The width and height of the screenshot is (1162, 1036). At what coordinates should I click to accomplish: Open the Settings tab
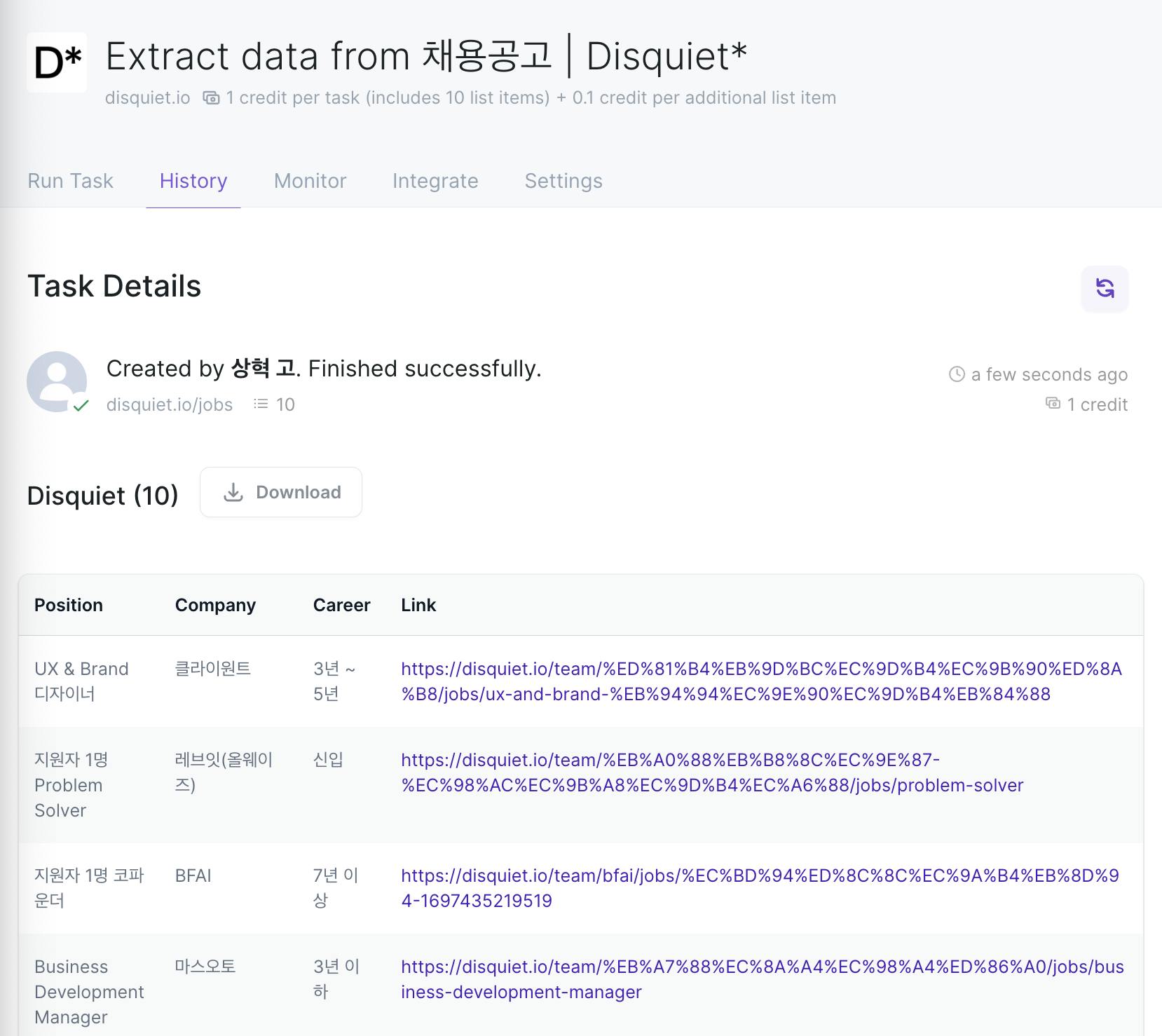563,181
